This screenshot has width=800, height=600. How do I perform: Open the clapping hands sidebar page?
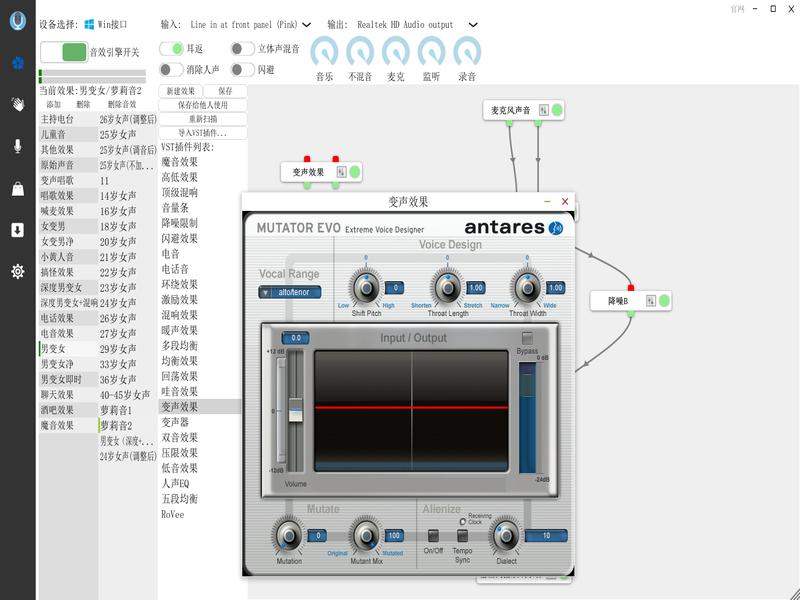coord(18,104)
